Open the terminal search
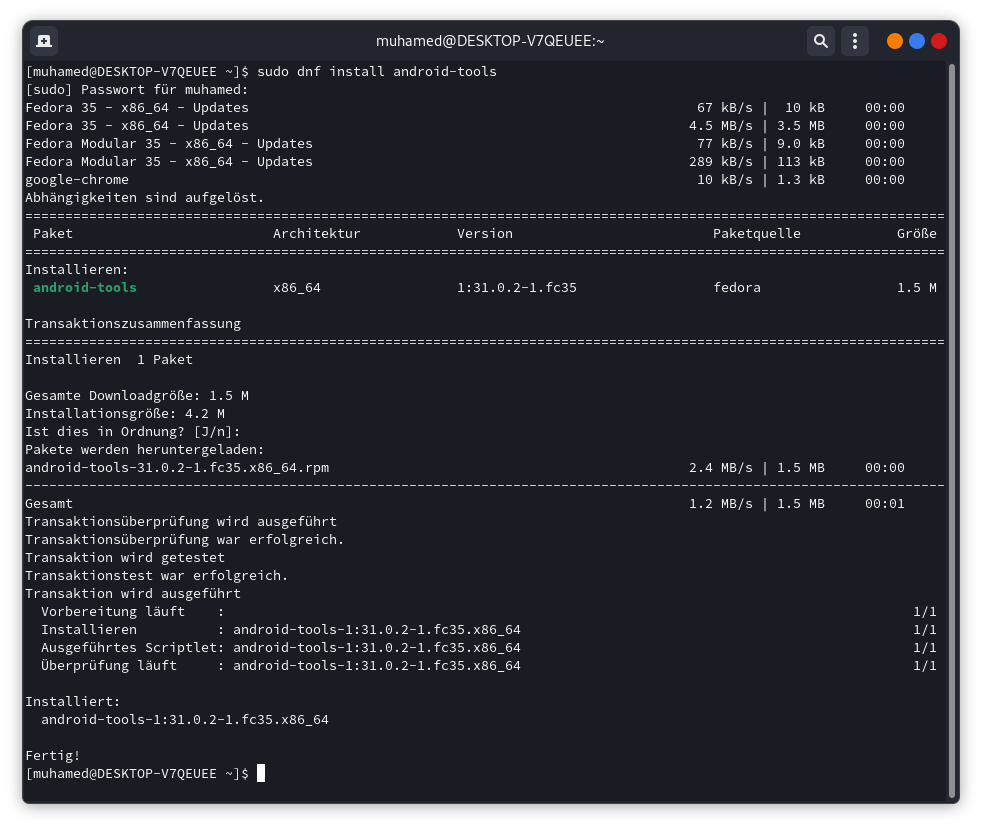Image resolution: width=982 pixels, height=828 pixels. point(820,41)
